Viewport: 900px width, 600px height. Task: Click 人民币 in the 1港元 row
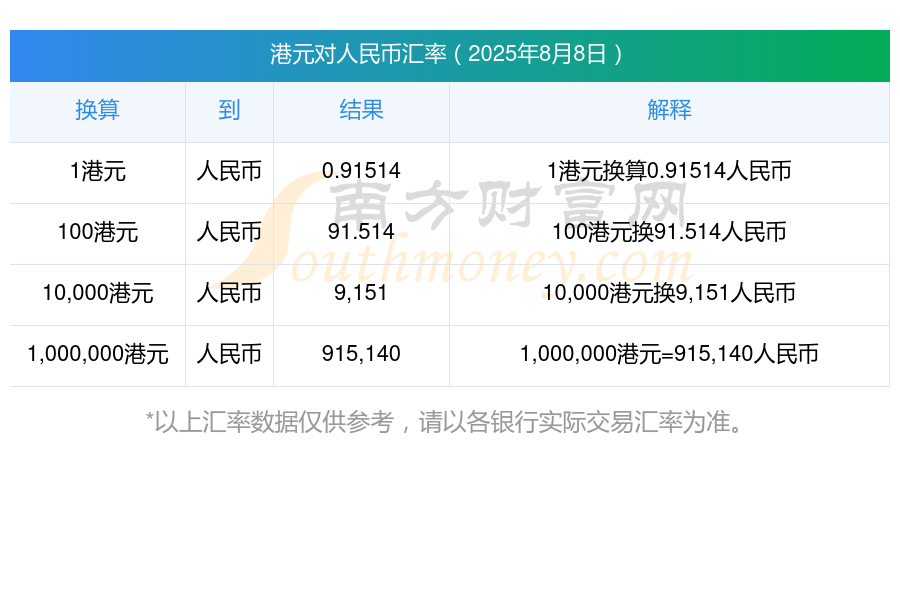point(229,171)
